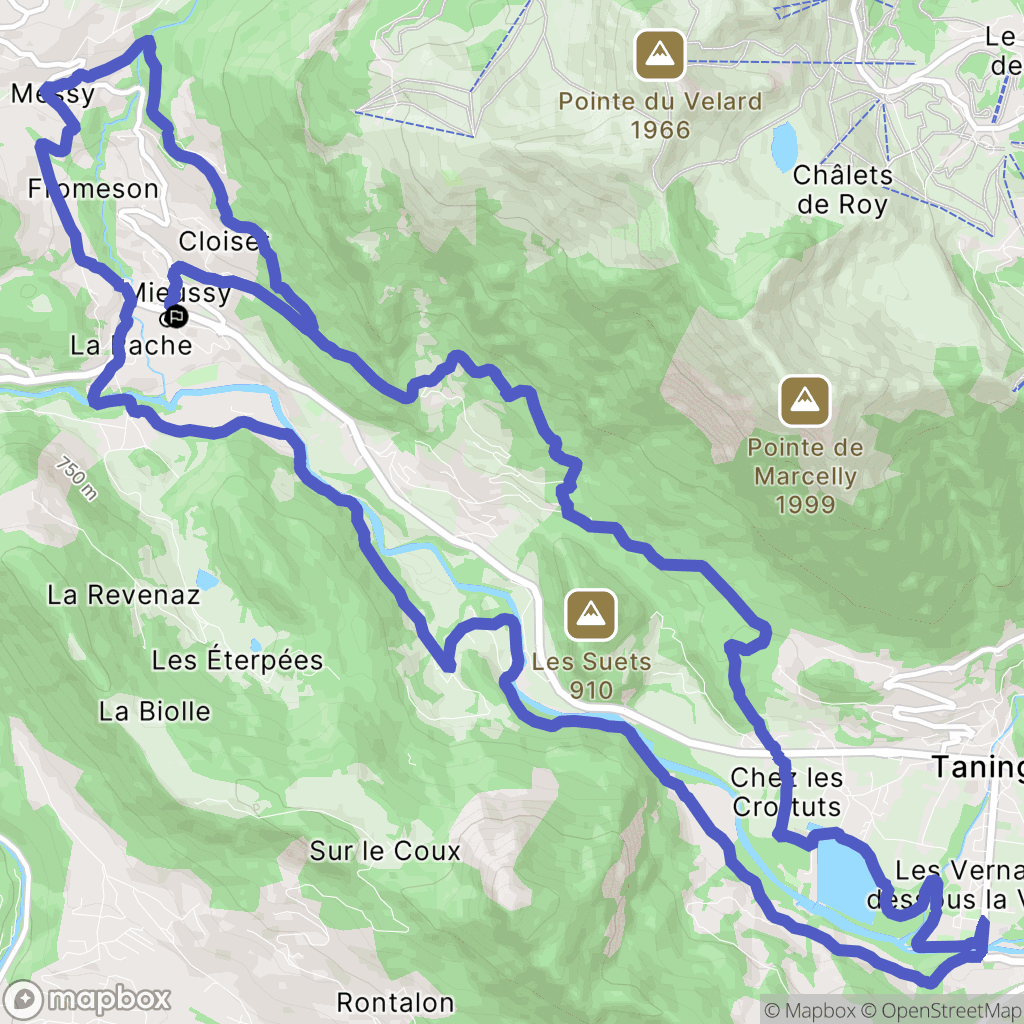Click the route start flag marker at Mieussy
The image size is (1024, 1024).
[176, 317]
